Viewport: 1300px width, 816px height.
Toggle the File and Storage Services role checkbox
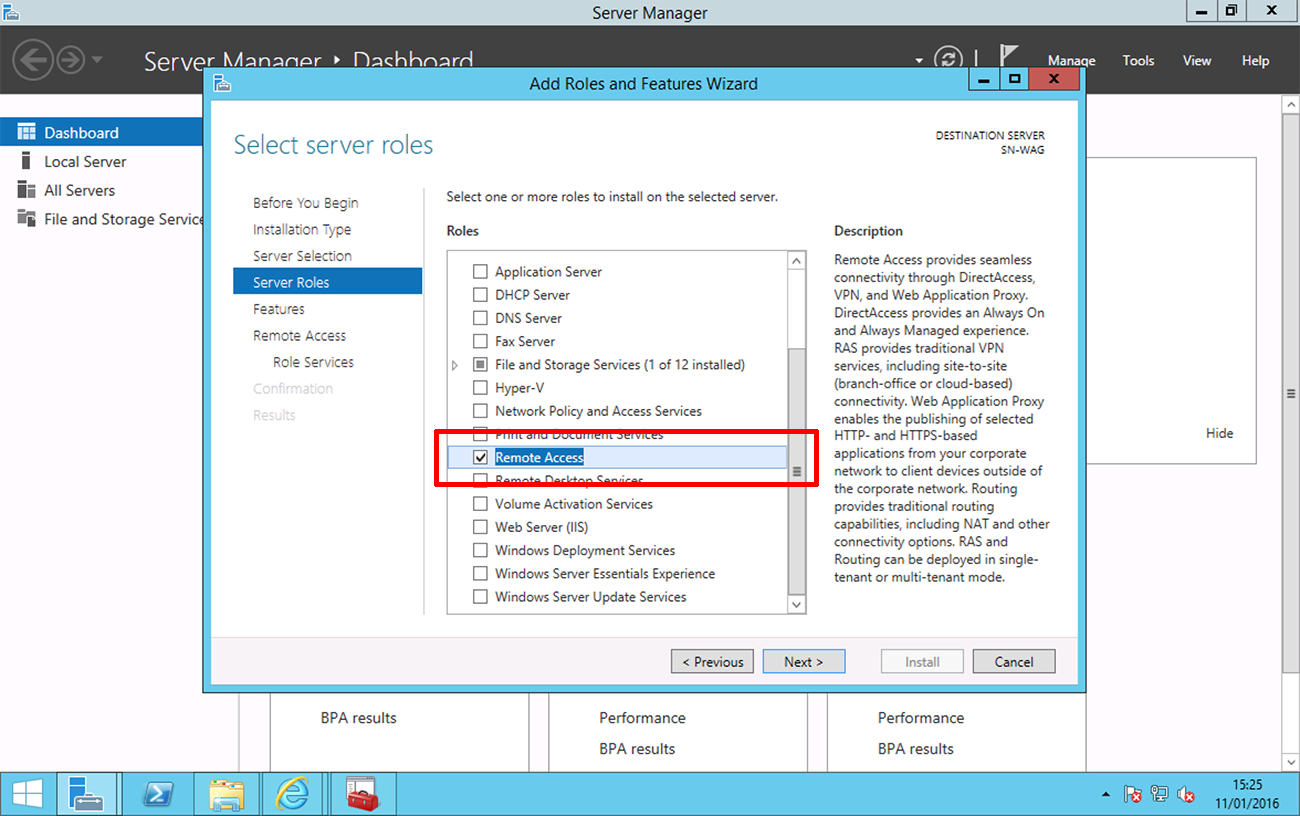[480, 365]
